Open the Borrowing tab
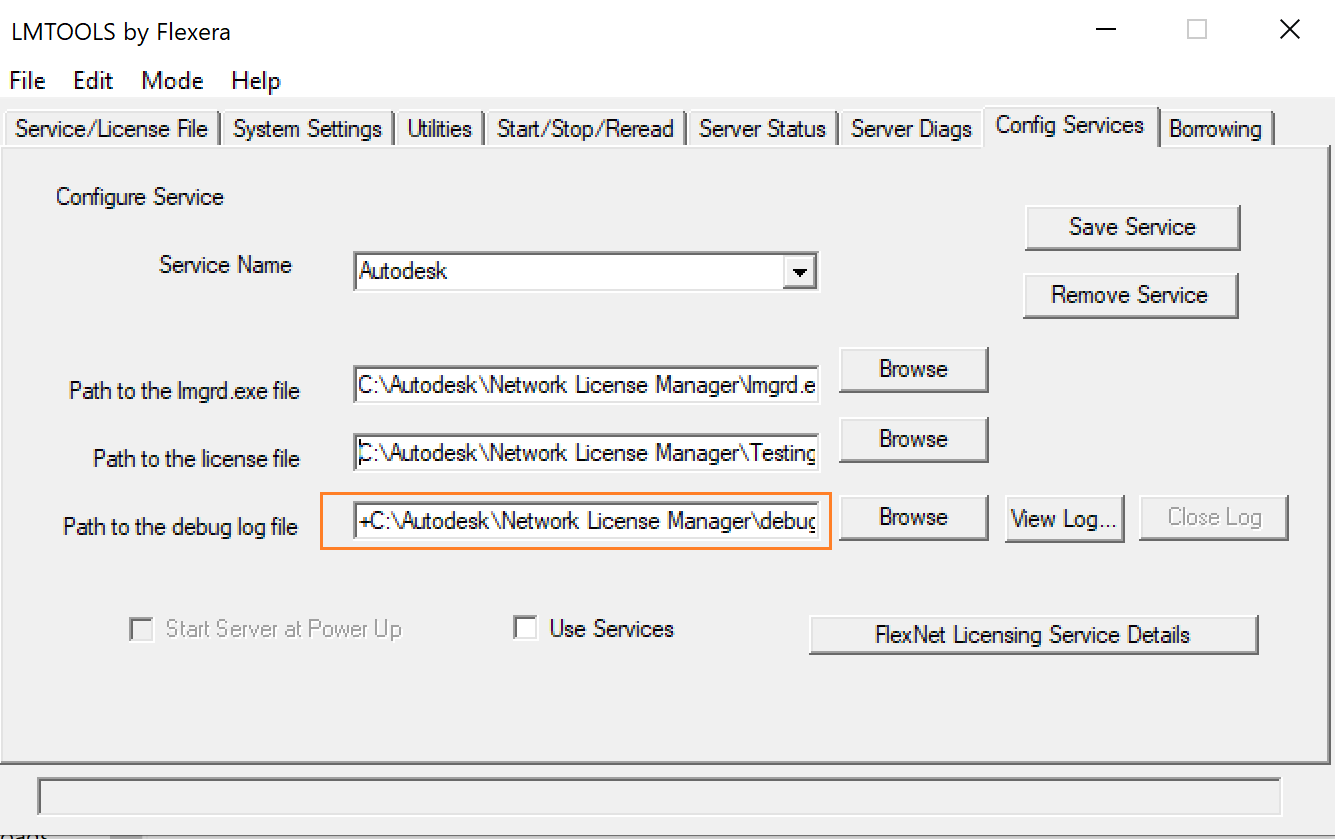The width and height of the screenshot is (1335, 839). (1215, 129)
